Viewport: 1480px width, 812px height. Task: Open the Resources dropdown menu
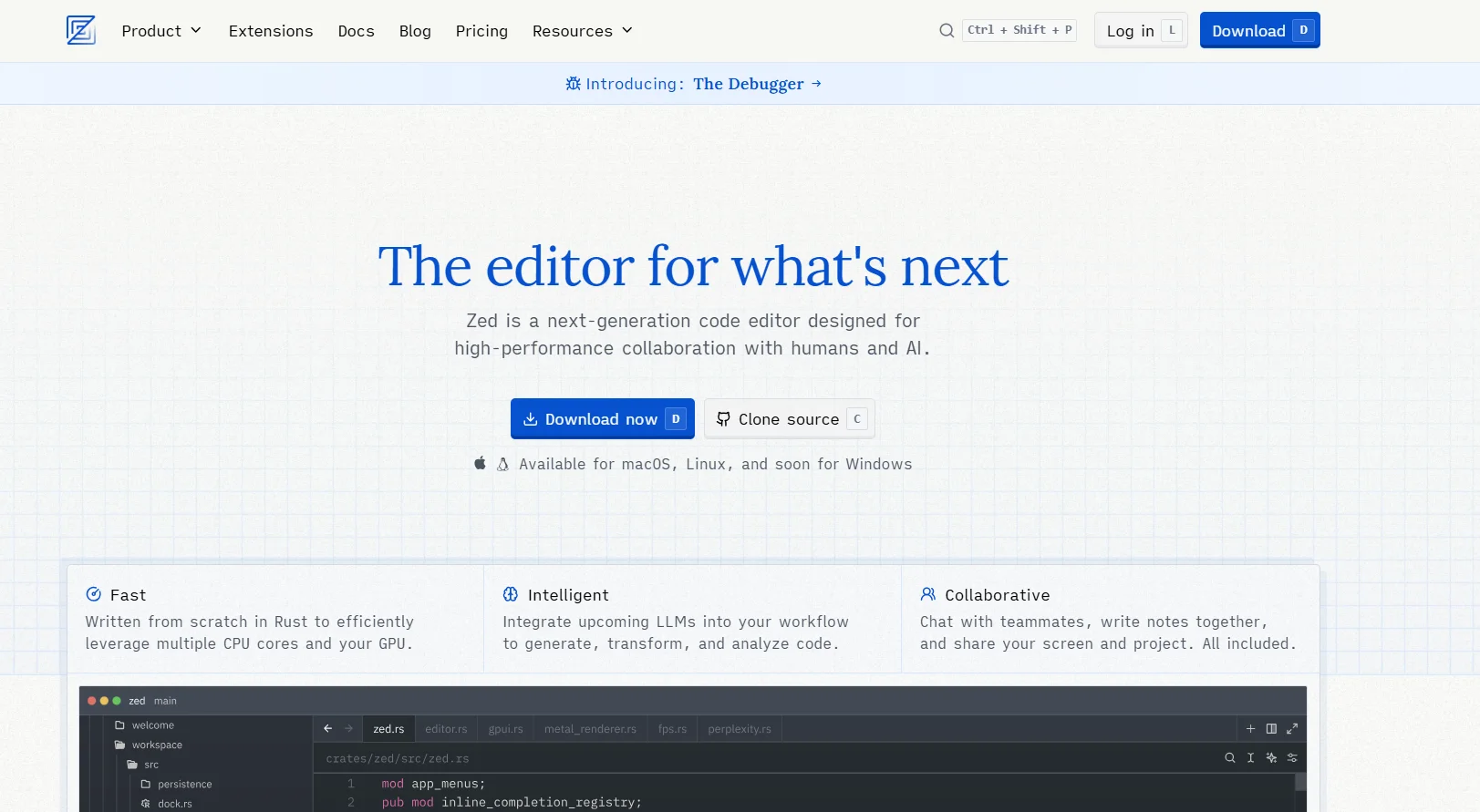point(582,31)
